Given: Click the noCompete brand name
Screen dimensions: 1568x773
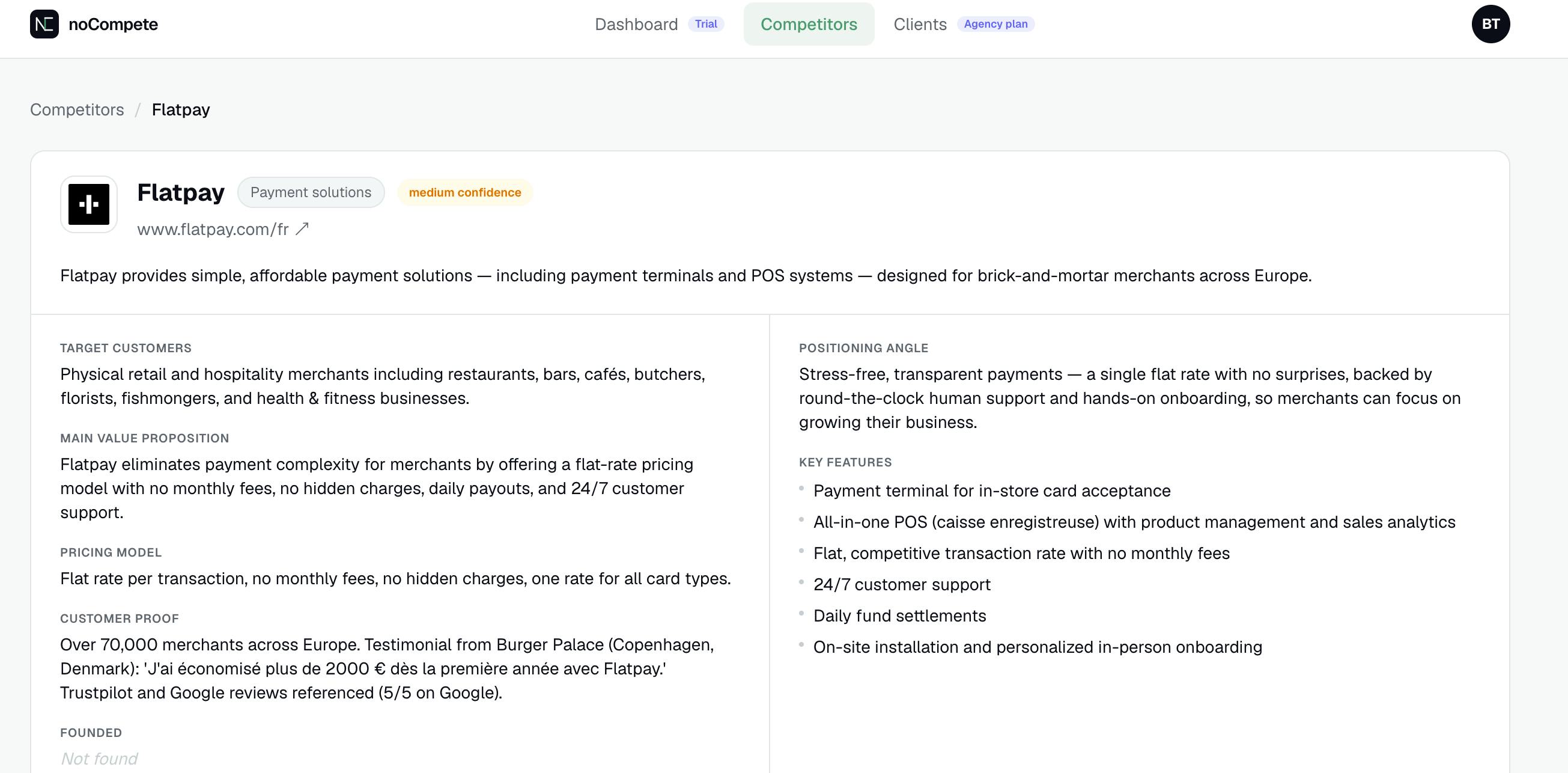Looking at the screenshot, I should tap(113, 25).
